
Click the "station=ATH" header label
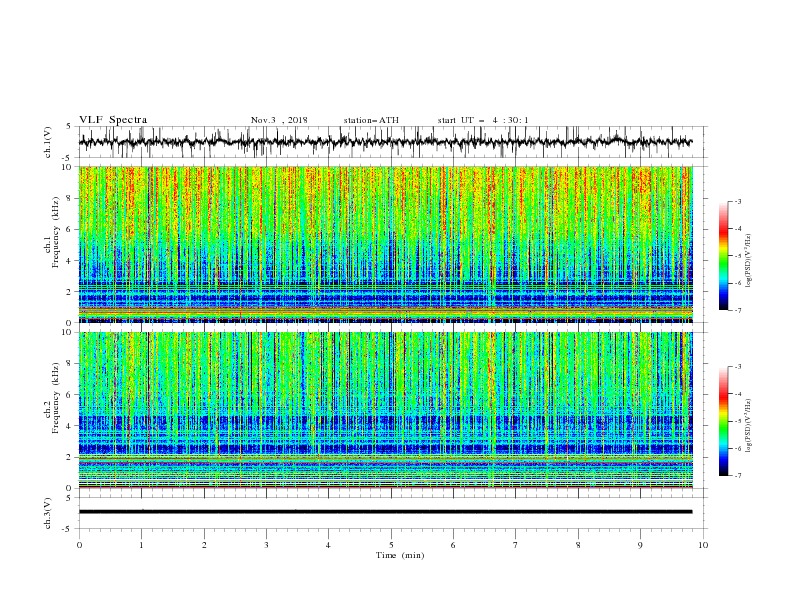[371, 120]
